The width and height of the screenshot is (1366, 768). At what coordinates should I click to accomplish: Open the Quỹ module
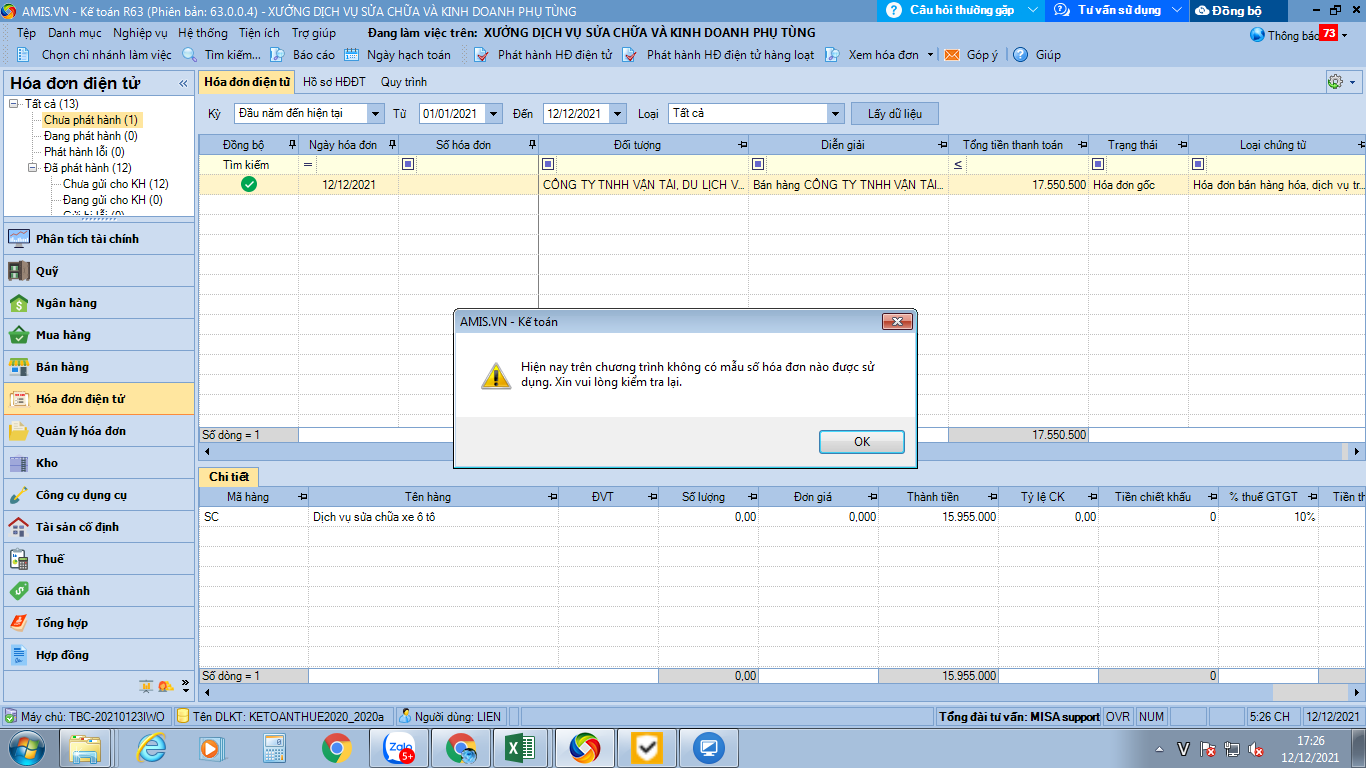point(99,271)
